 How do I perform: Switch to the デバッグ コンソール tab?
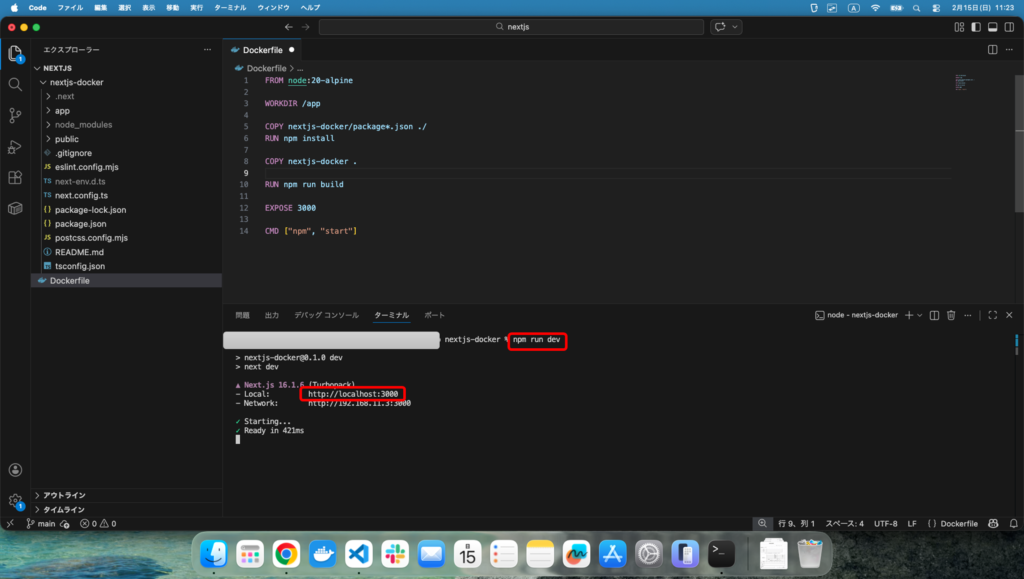click(326, 315)
